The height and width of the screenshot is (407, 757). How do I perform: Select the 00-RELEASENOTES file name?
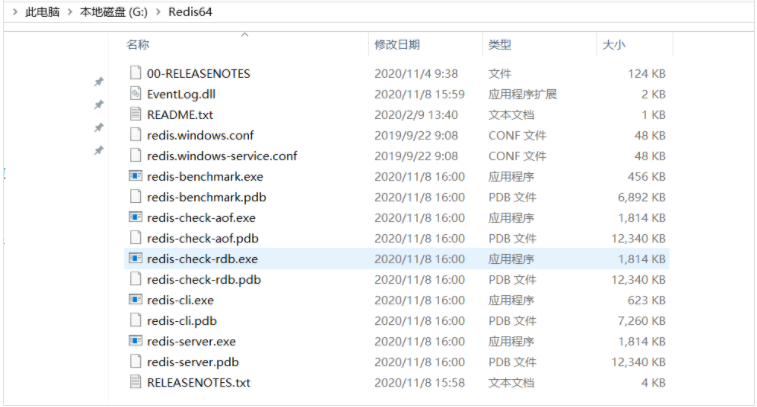click(198, 73)
